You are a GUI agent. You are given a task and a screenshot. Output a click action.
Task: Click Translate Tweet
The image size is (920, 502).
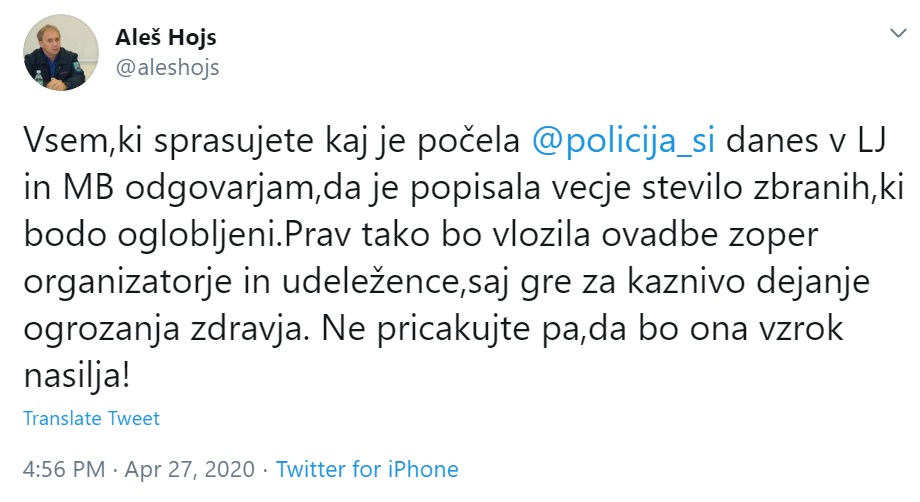[x=91, y=419]
